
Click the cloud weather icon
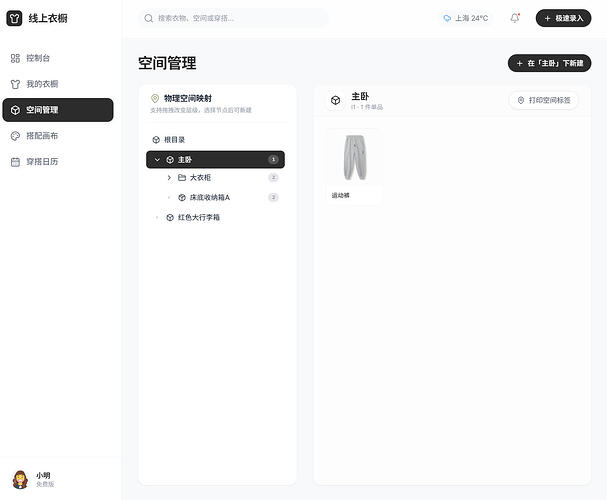tap(447, 18)
